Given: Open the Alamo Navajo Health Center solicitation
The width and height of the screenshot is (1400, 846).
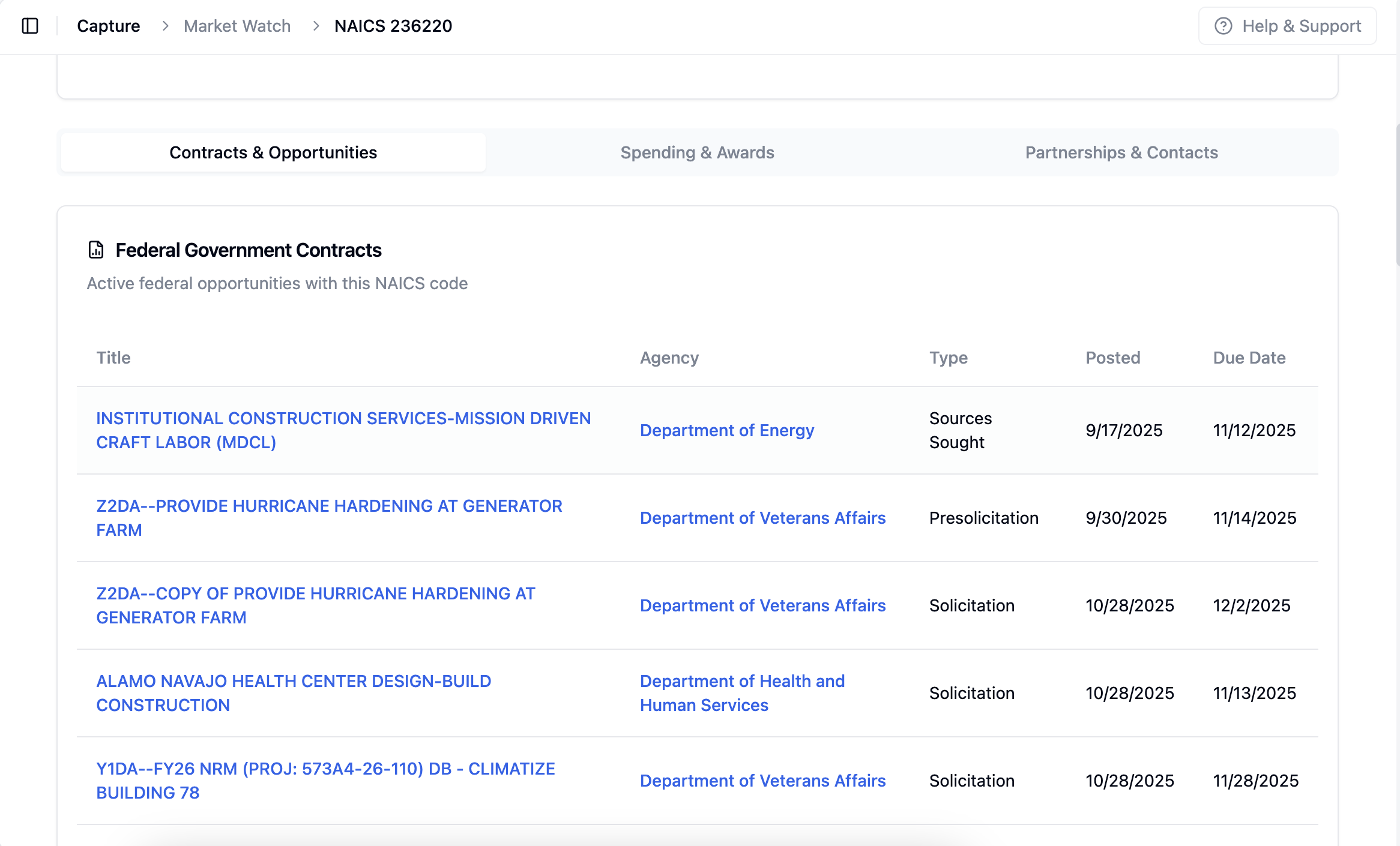Looking at the screenshot, I should tap(294, 693).
